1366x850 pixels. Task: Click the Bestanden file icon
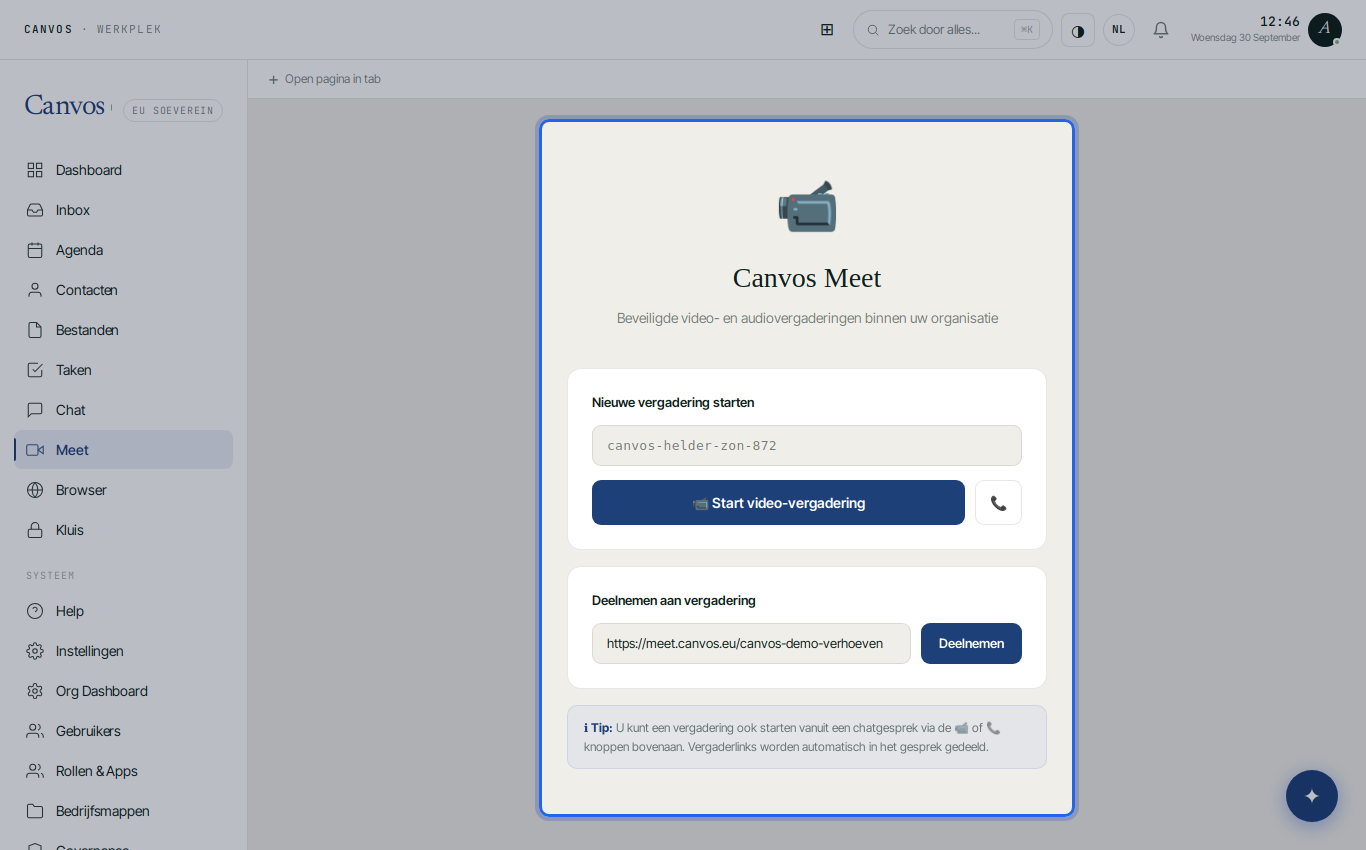click(x=35, y=330)
